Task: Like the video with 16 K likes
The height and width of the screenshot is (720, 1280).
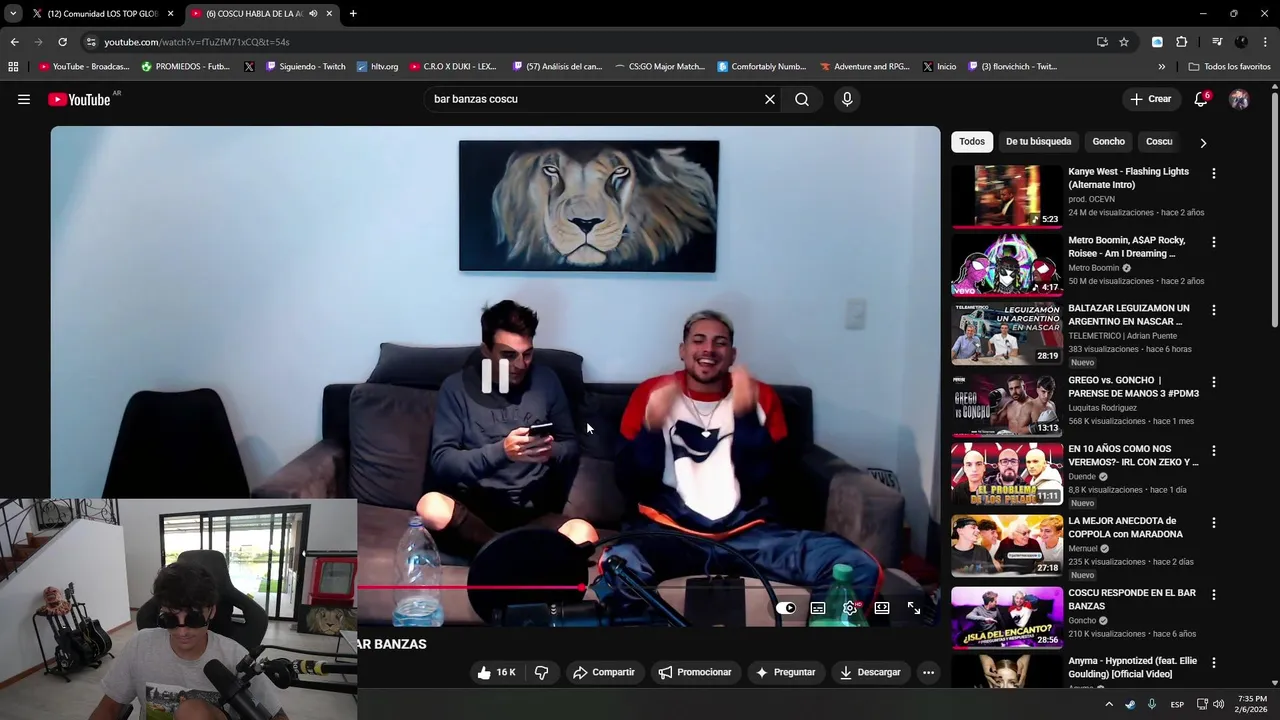Action: tap(496, 672)
